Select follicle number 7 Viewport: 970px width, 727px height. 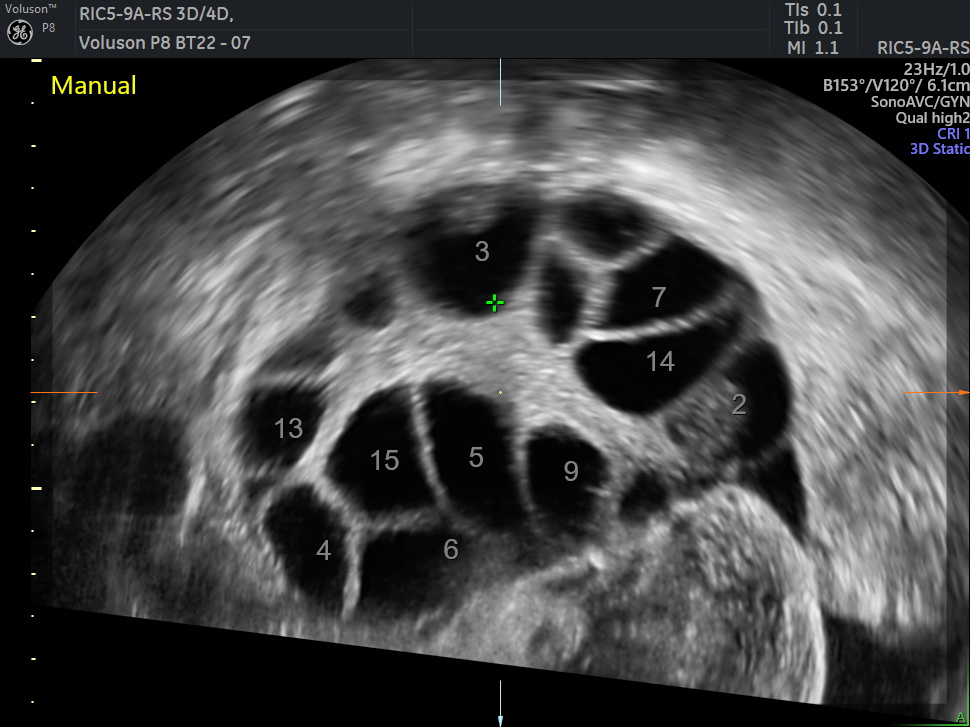tap(658, 297)
